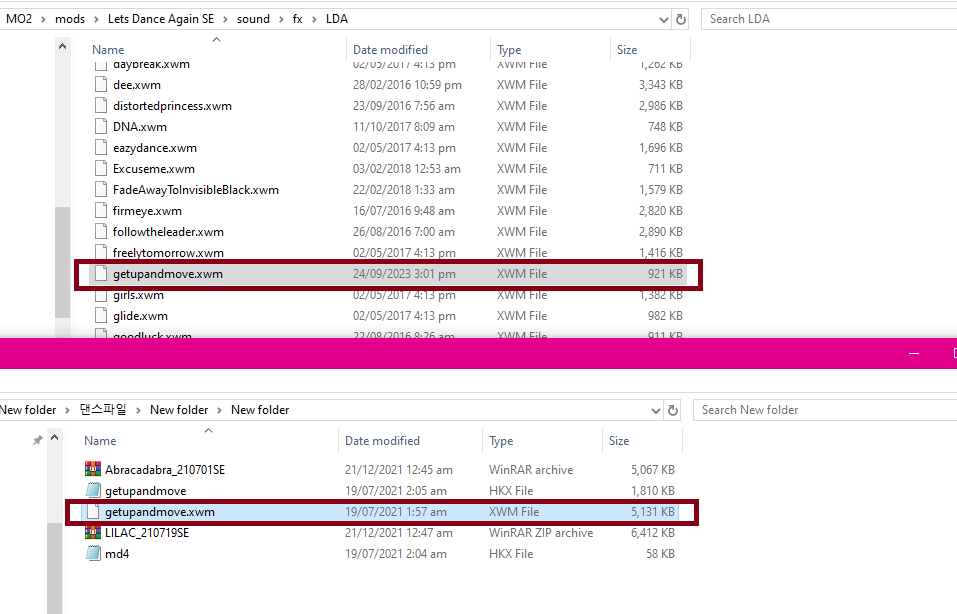957x614 pixels.
Task: Select file name dee.xwm
Action: pos(137,85)
